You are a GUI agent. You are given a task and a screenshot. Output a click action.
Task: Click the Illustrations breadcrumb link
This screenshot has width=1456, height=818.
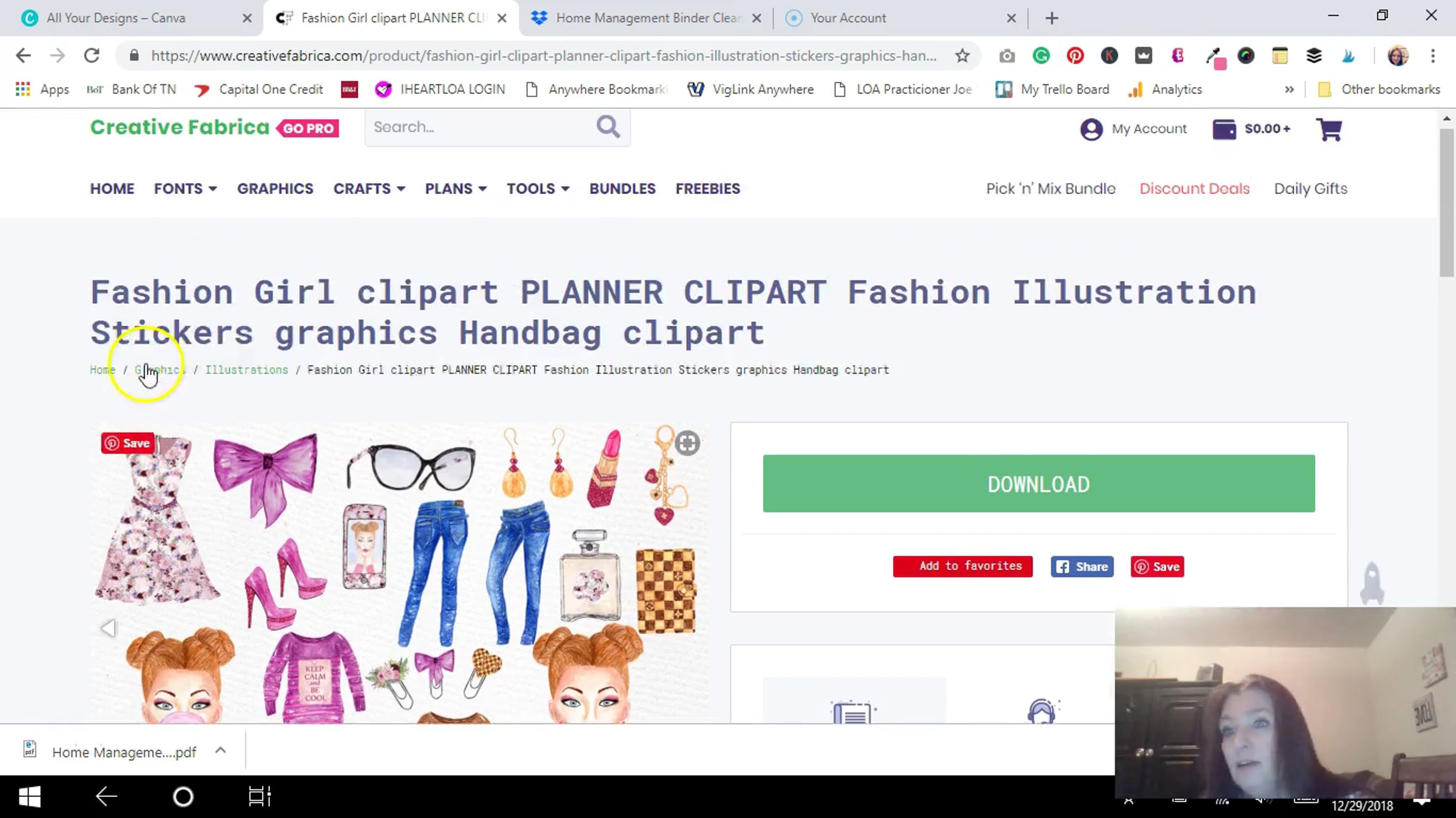pos(246,370)
